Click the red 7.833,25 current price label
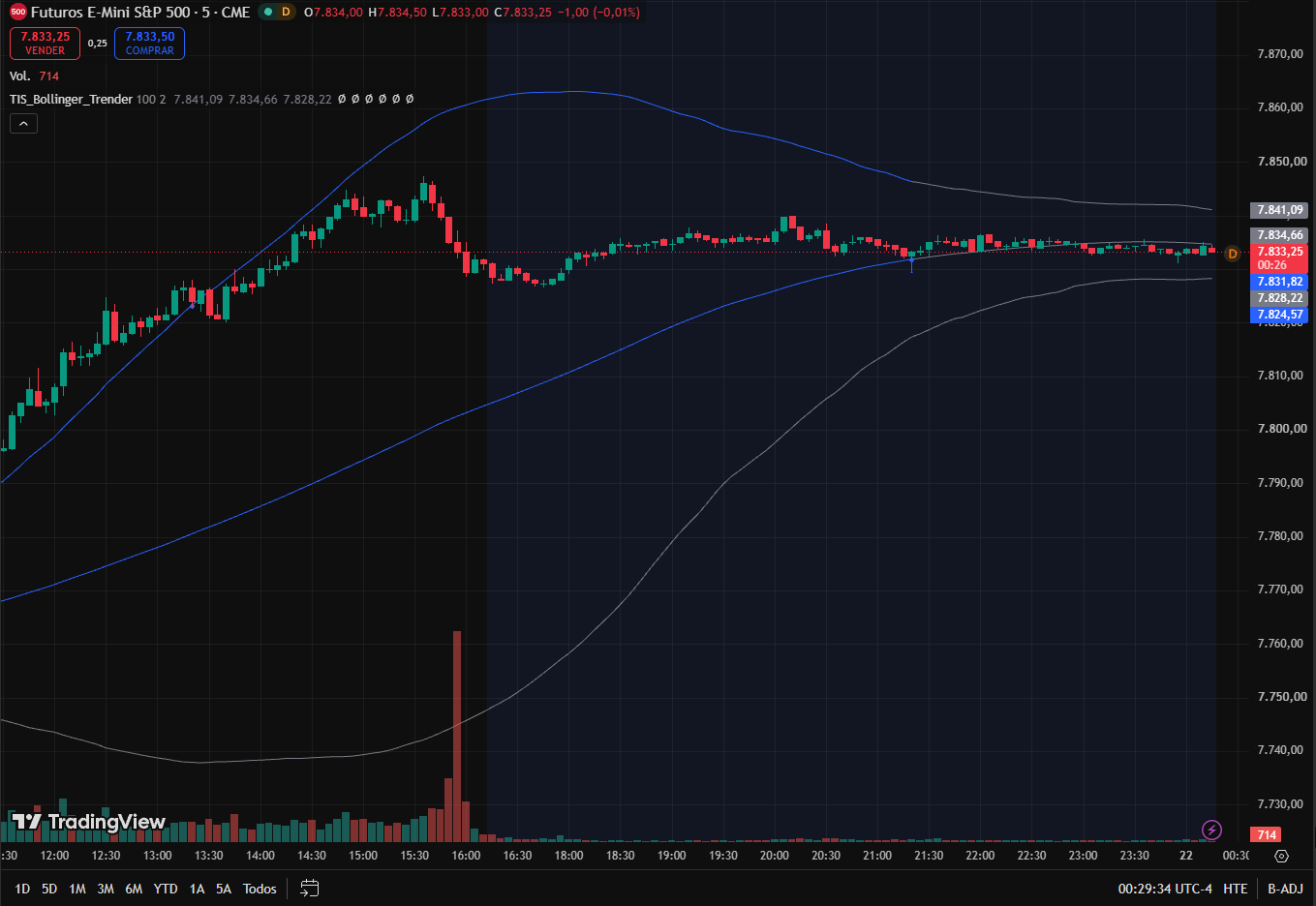The height and width of the screenshot is (906, 1316). point(1279,257)
